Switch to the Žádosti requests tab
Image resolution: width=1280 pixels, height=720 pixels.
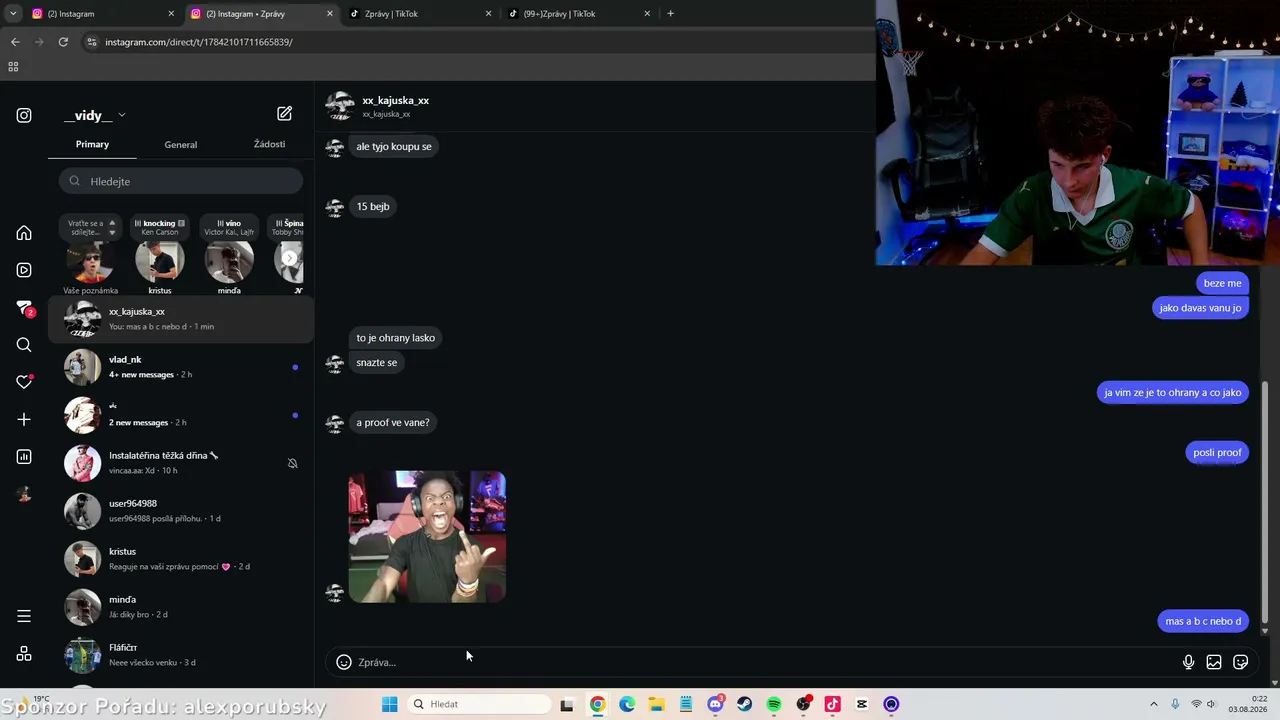pyautogui.click(x=269, y=144)
